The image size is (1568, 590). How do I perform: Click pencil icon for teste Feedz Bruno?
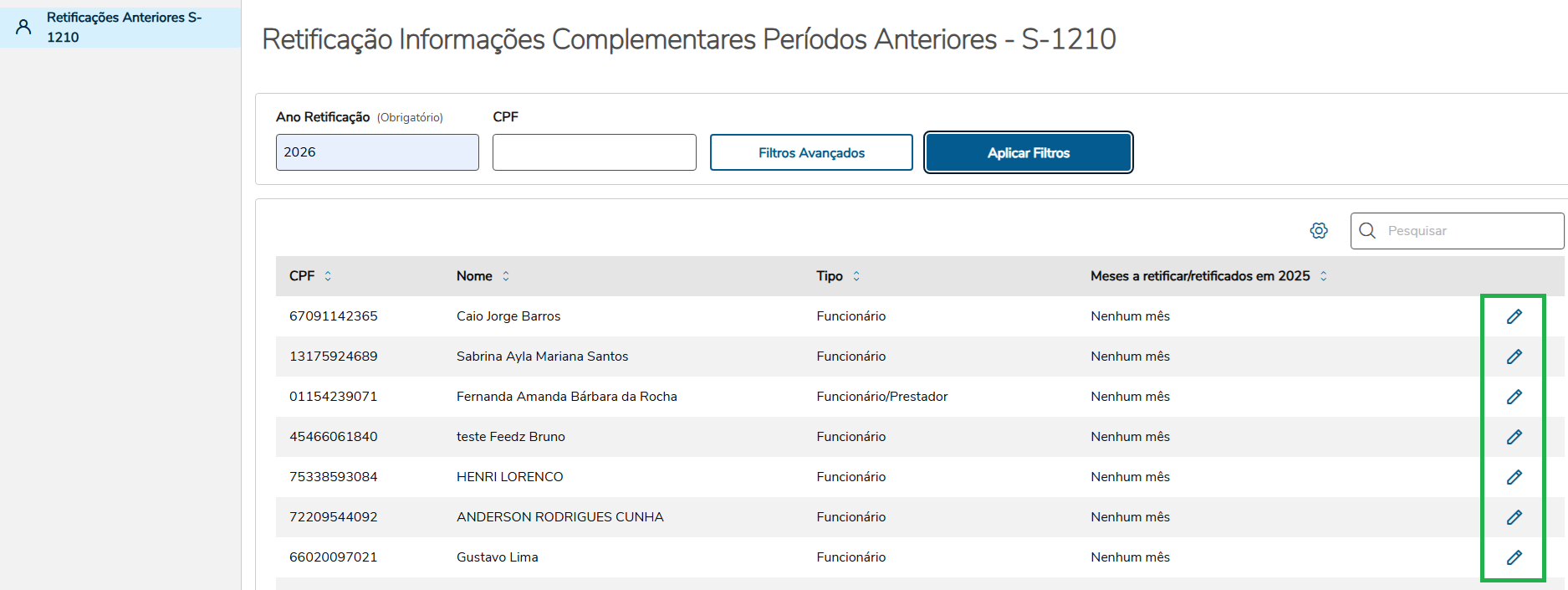tap(1514, 437)
